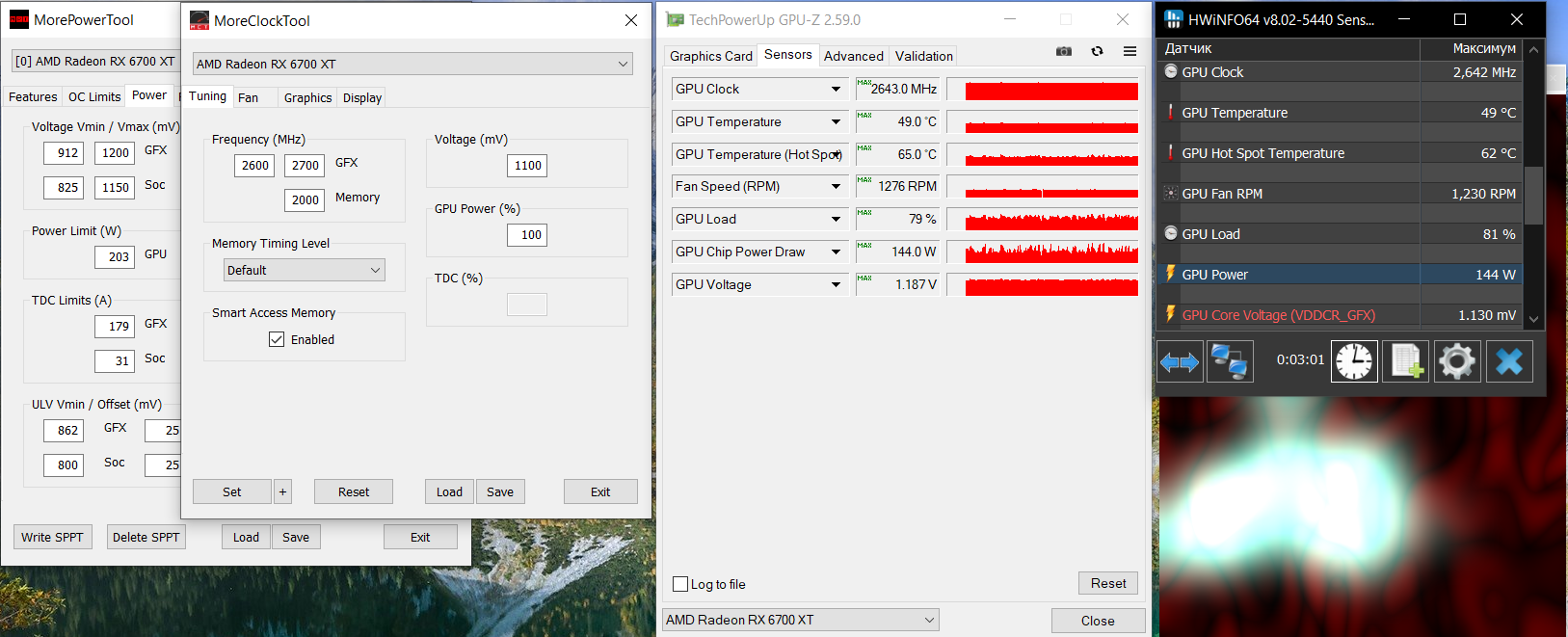Click the plus button next to Set
This screenshot has height=637, width=1568.
tap(282, 491)
